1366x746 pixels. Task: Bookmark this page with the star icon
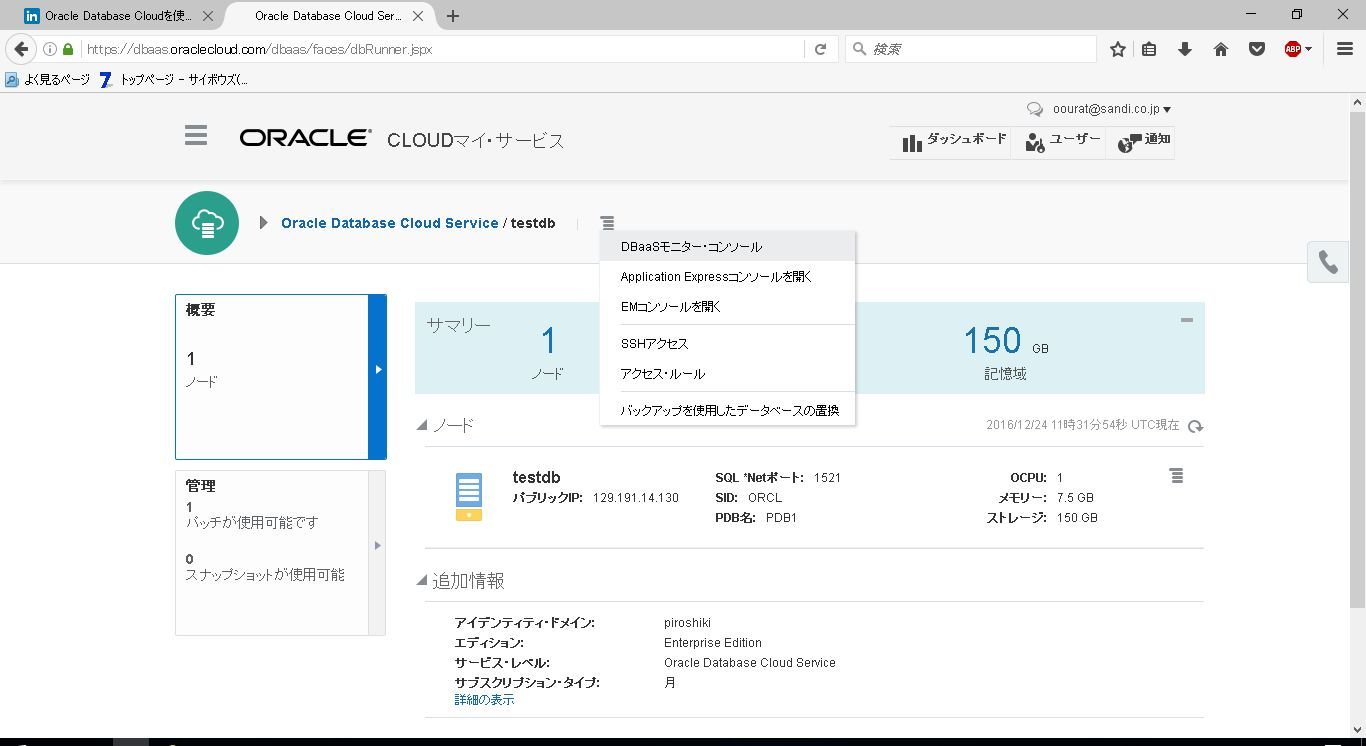click(1118, 49)
